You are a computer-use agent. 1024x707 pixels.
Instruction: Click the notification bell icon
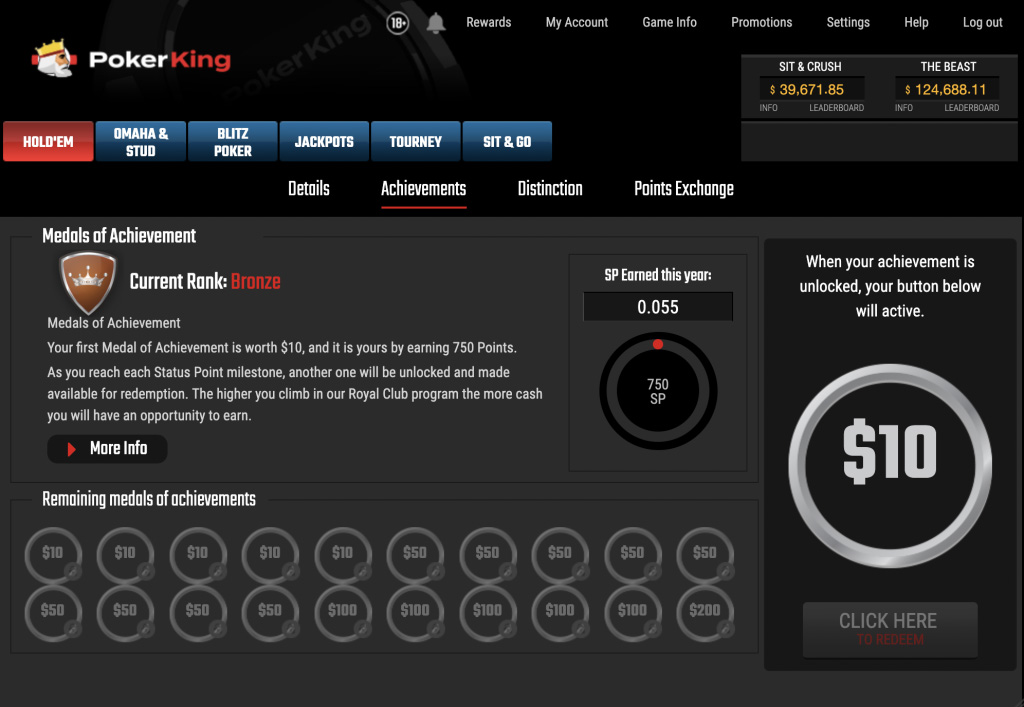coord(436,23)
